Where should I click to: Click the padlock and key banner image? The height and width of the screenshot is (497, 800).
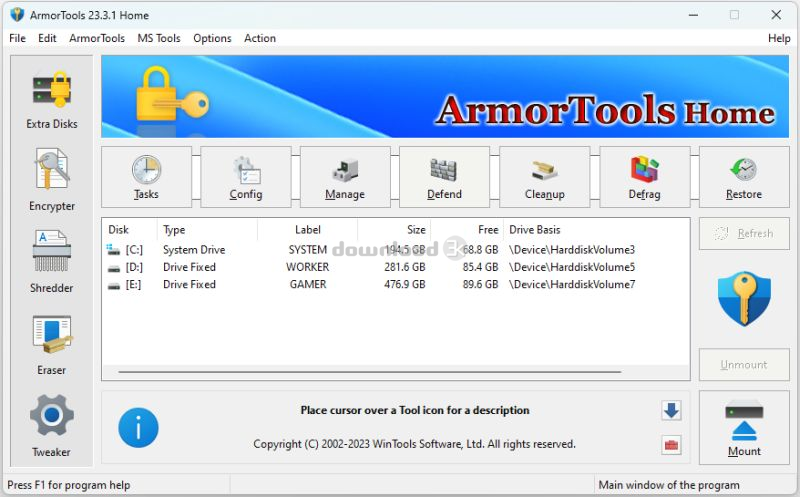coord(172,96)
